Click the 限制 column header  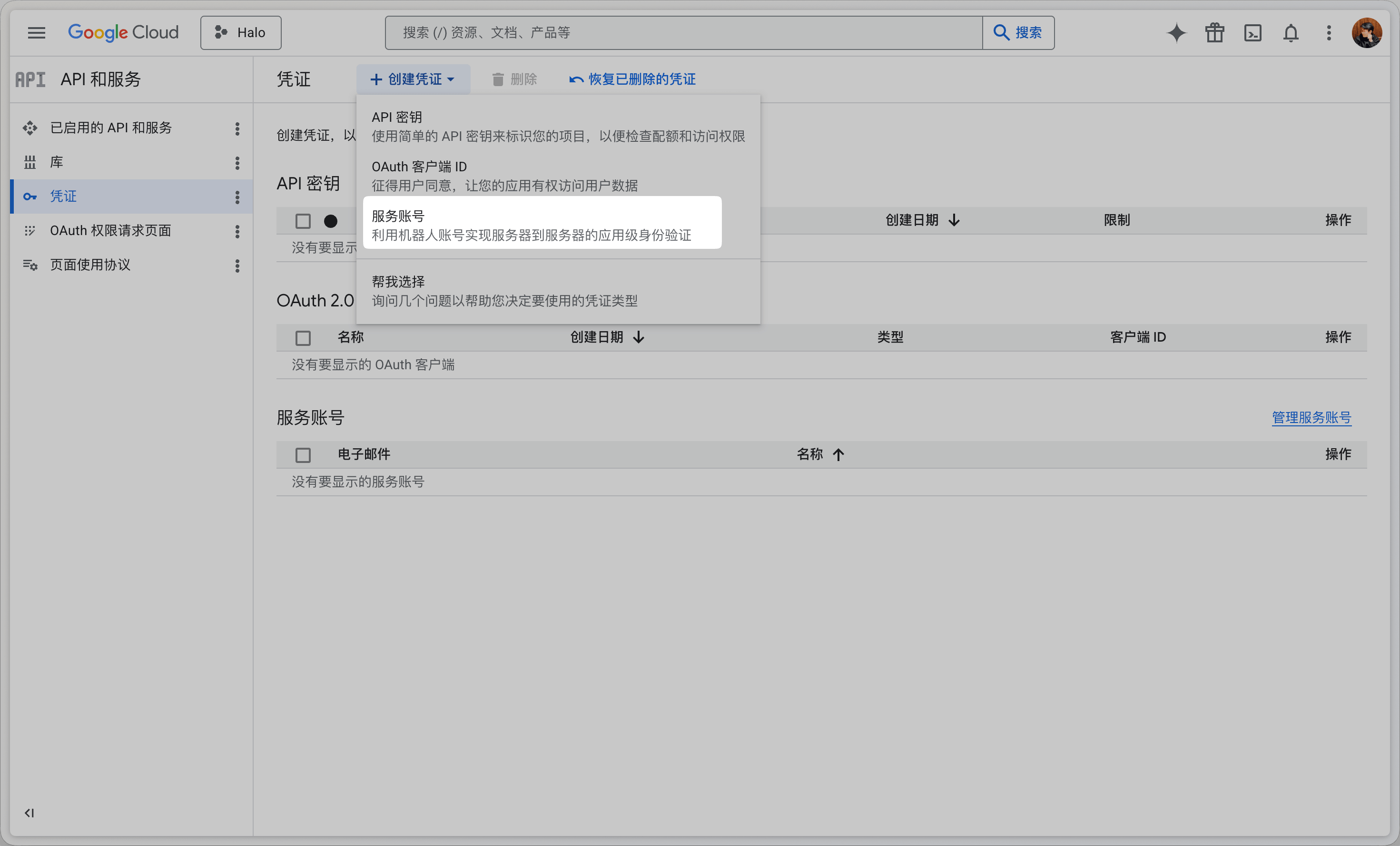[x=1116, y=220]
